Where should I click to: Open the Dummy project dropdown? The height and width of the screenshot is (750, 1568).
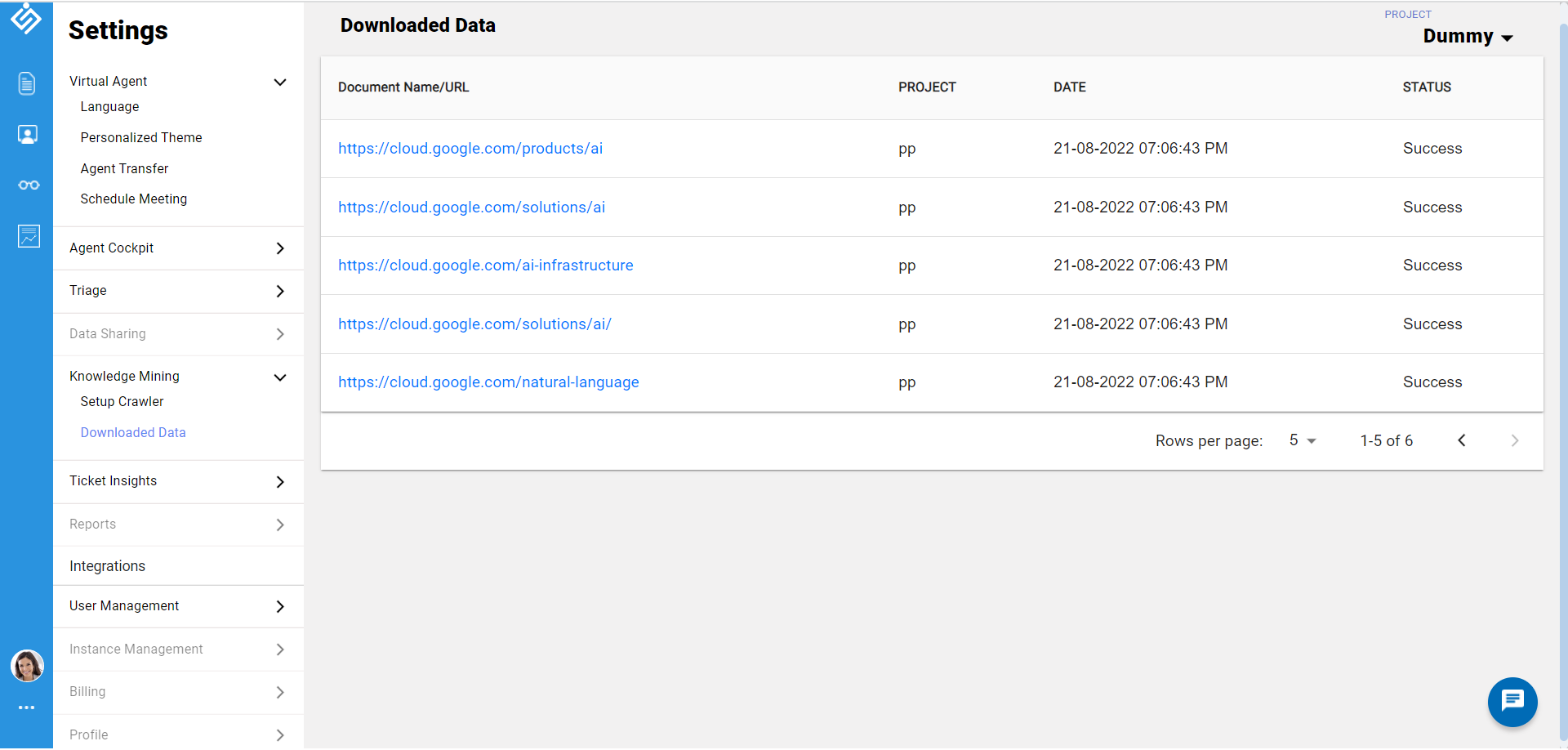point(1468,37)
